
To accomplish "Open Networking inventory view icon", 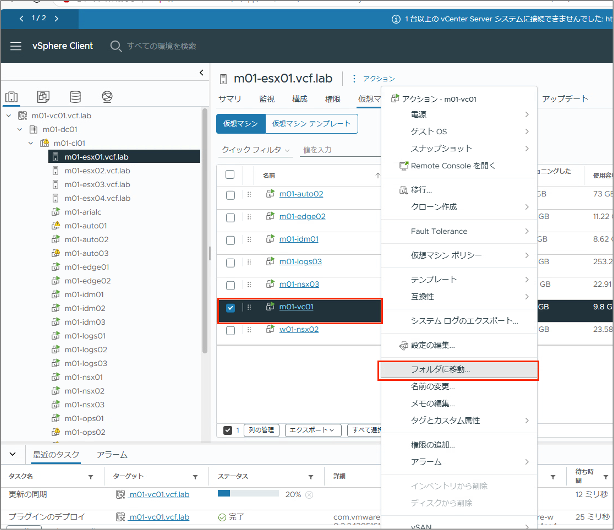I will (107, 96).
